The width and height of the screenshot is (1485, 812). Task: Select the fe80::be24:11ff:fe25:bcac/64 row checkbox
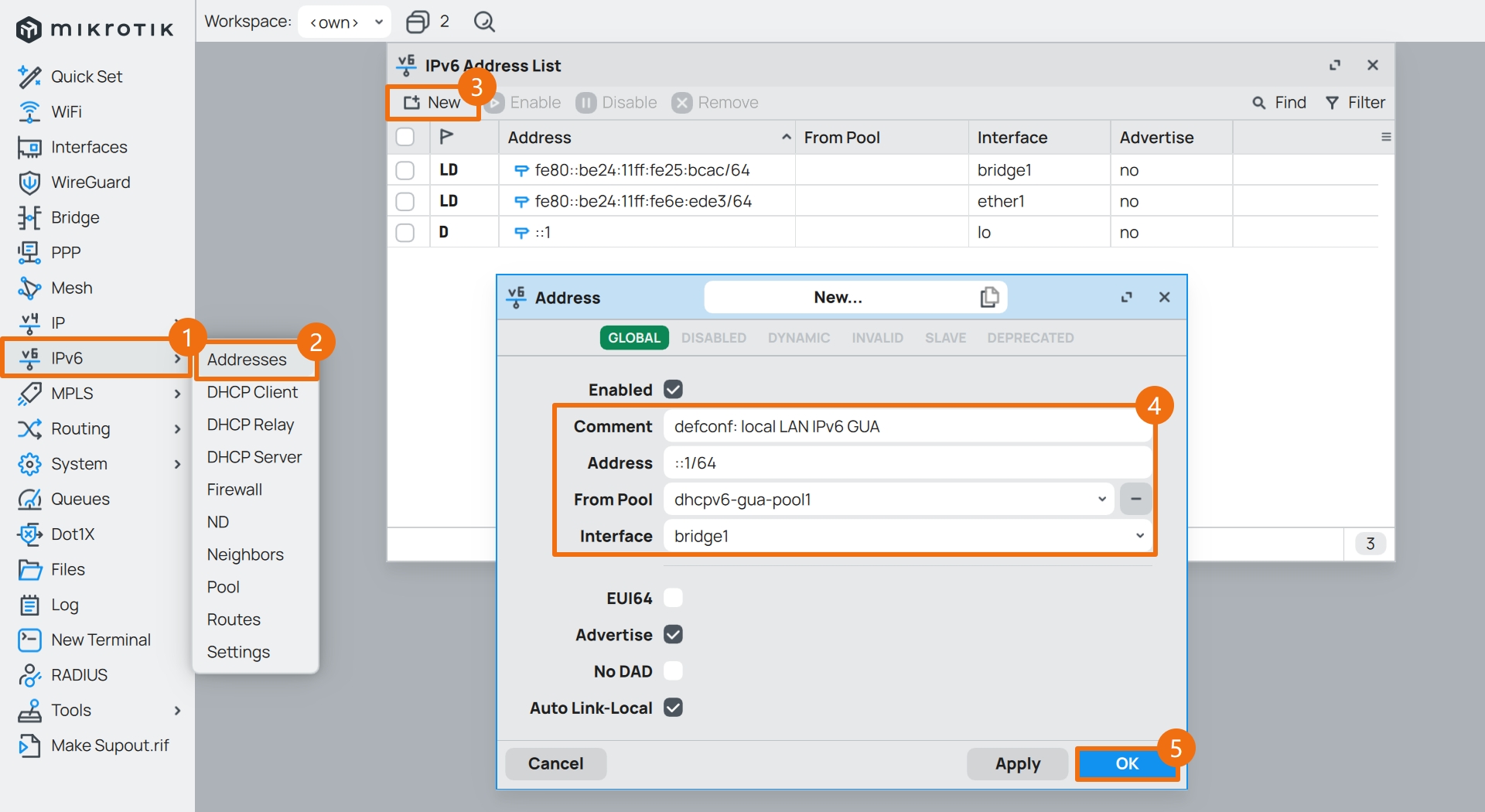click(405, 170)
